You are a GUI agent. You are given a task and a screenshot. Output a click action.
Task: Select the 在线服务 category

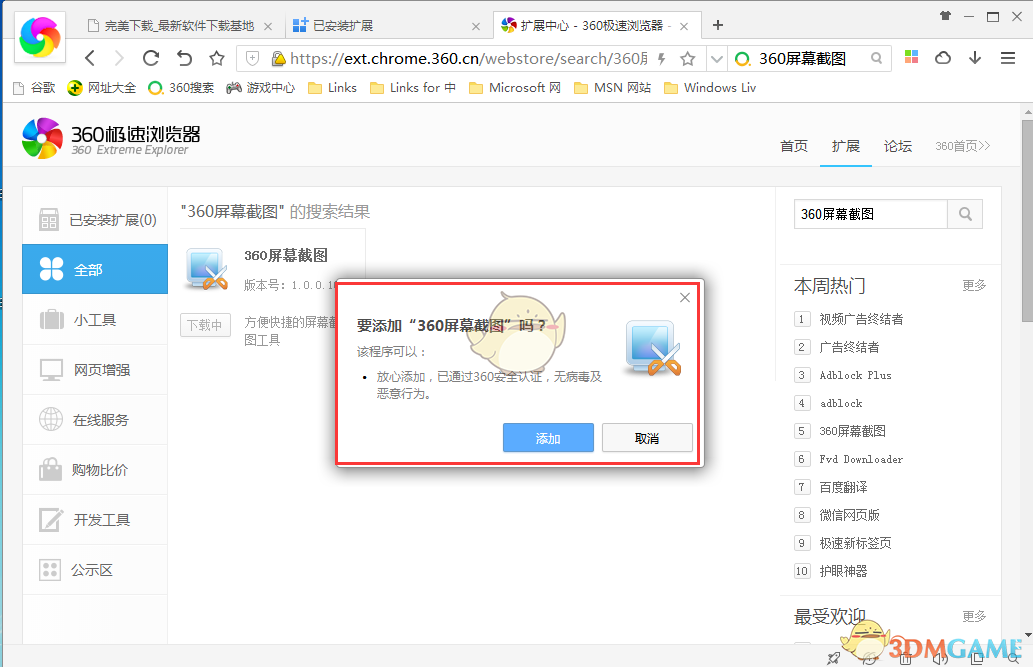tap(95, 420)
